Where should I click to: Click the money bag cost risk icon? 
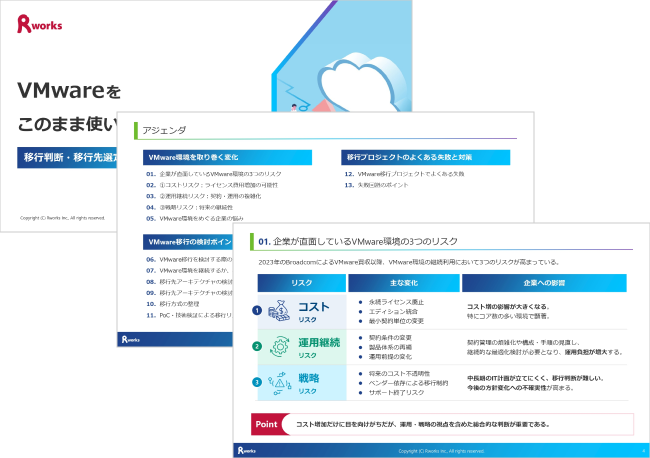(x=279, y=311)
